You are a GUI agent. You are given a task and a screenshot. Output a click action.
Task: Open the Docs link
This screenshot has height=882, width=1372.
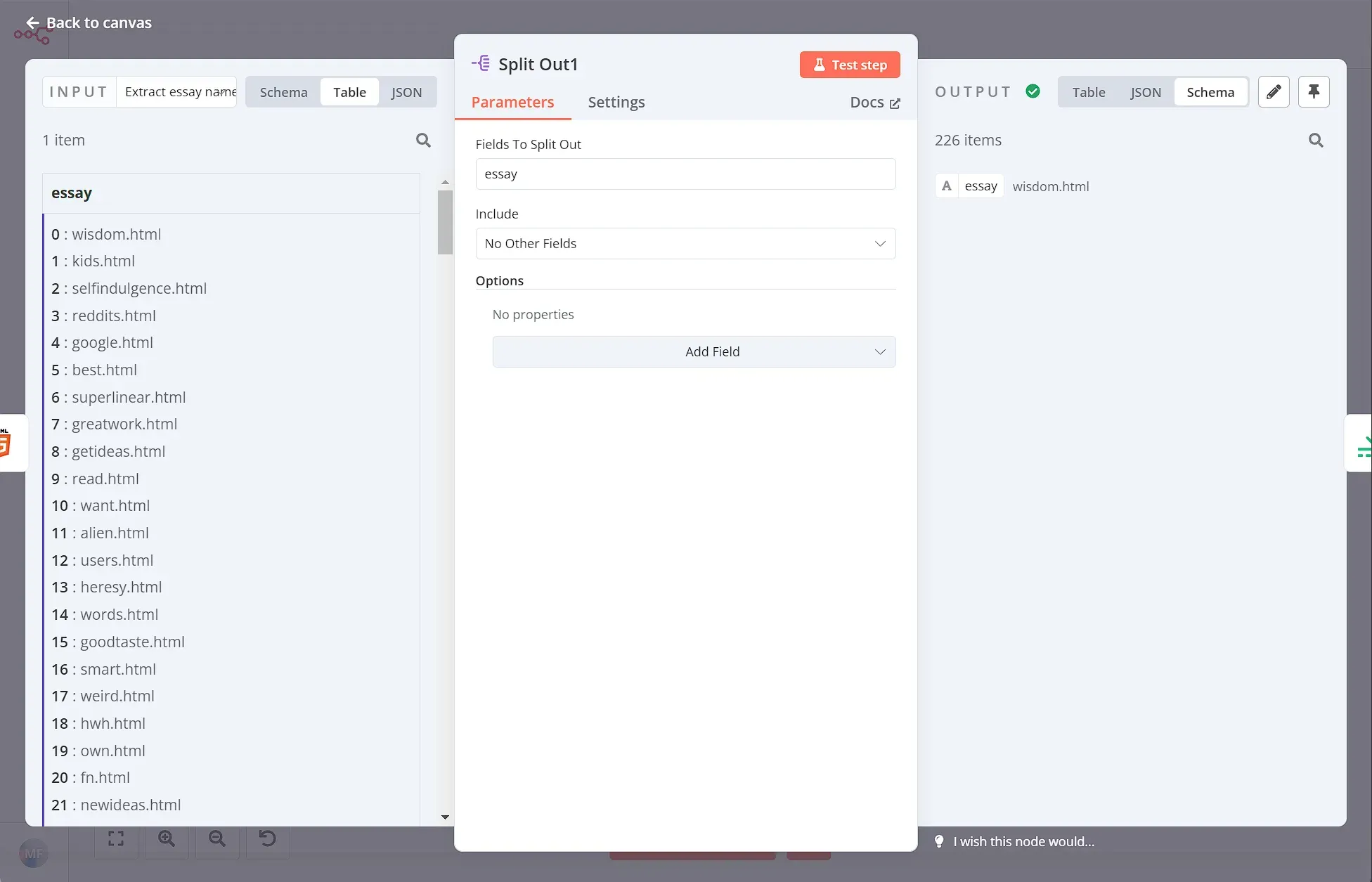874,103
